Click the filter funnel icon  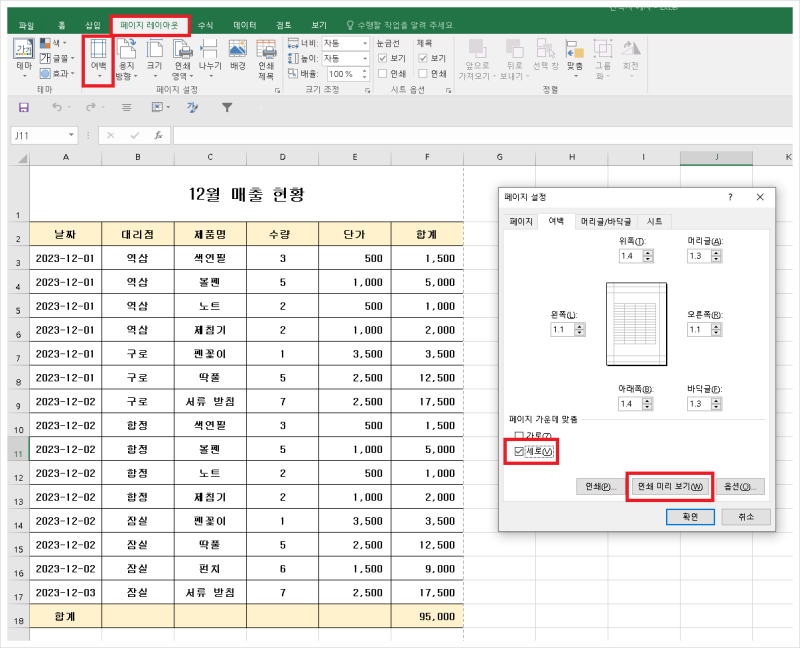tap(227, 107)
